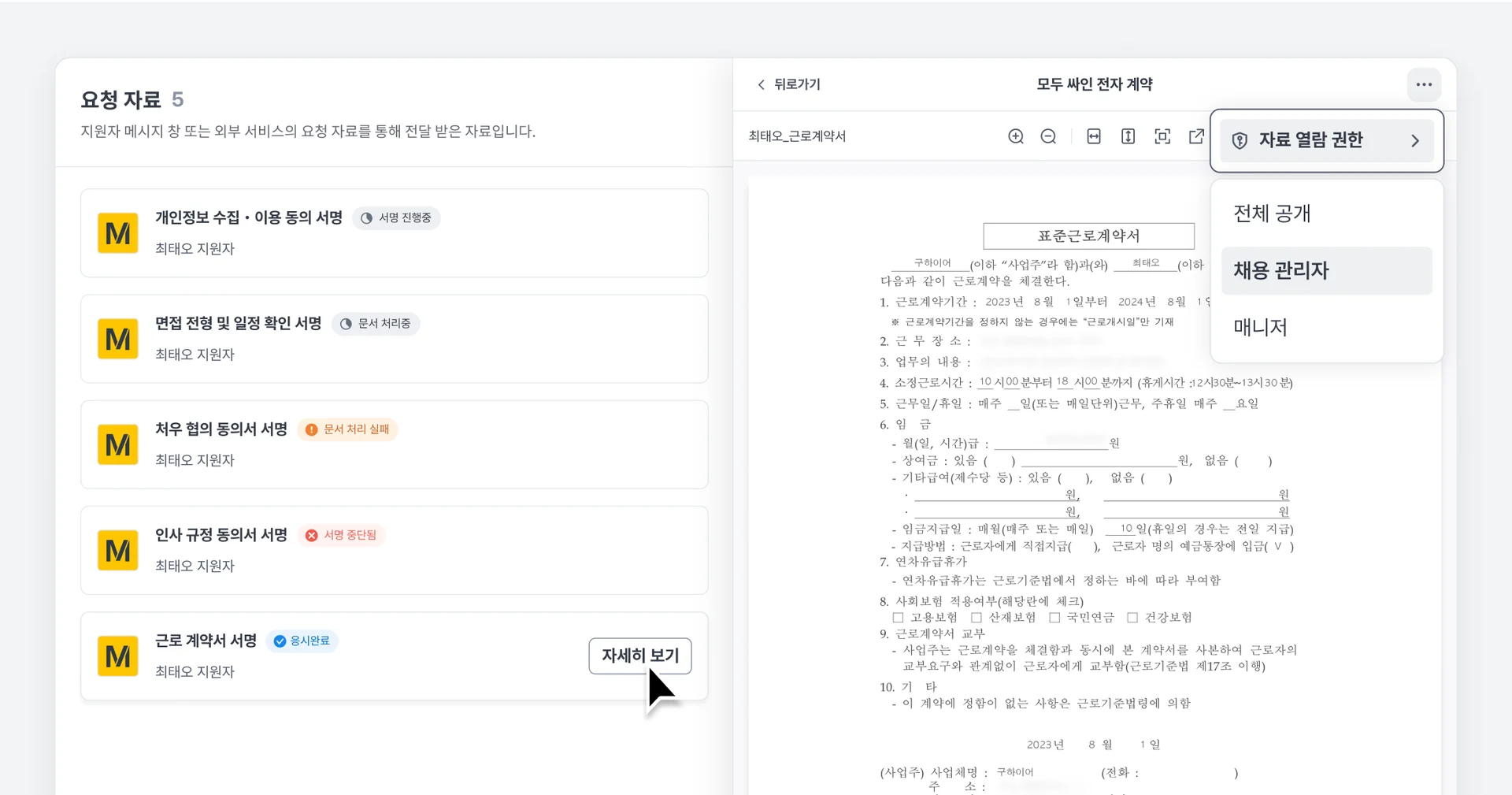Select 매니저 access level
The height and width of the screenshot is (795, 1512).
[1260, 327]
